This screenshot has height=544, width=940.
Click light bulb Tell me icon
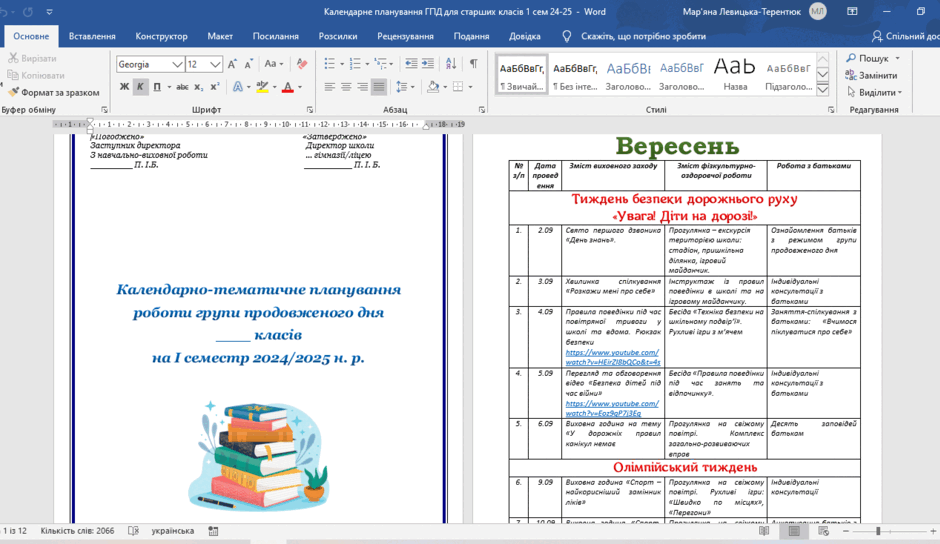coord(567,37)
